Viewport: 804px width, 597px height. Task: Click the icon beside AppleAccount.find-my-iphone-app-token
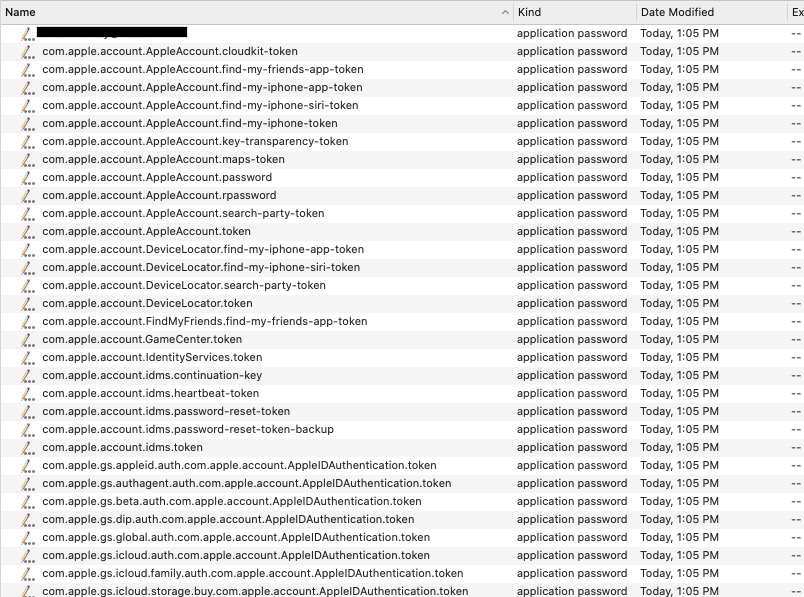point(28,87)
